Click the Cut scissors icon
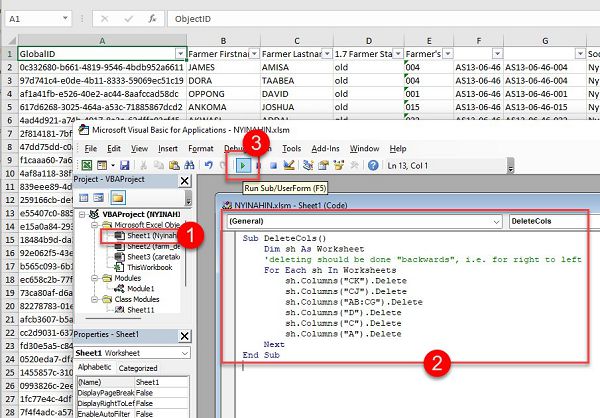The image size is (600, 418). click(x=144, y=165)
